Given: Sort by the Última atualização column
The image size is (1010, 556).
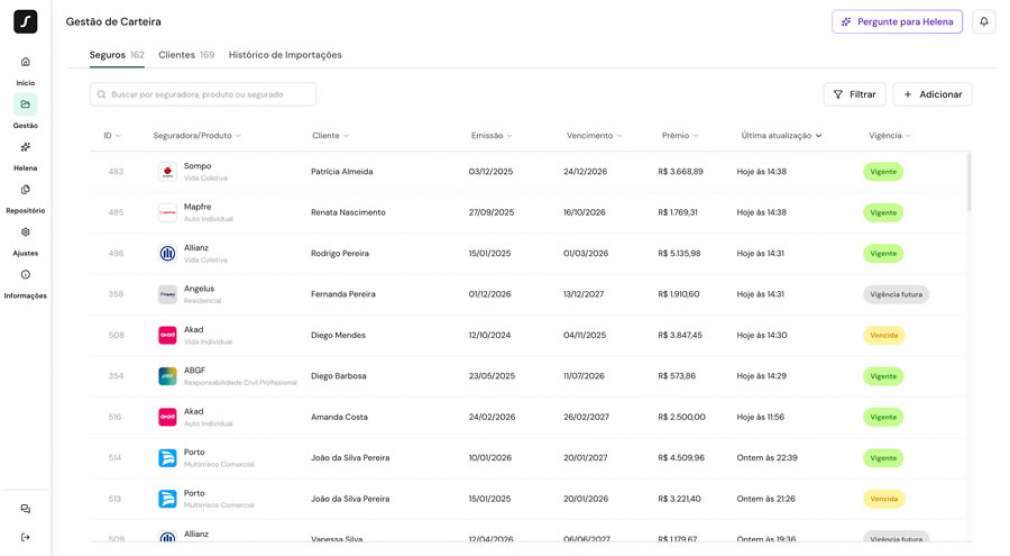Looking at the screenshot, I should click(x=782, y=135).
